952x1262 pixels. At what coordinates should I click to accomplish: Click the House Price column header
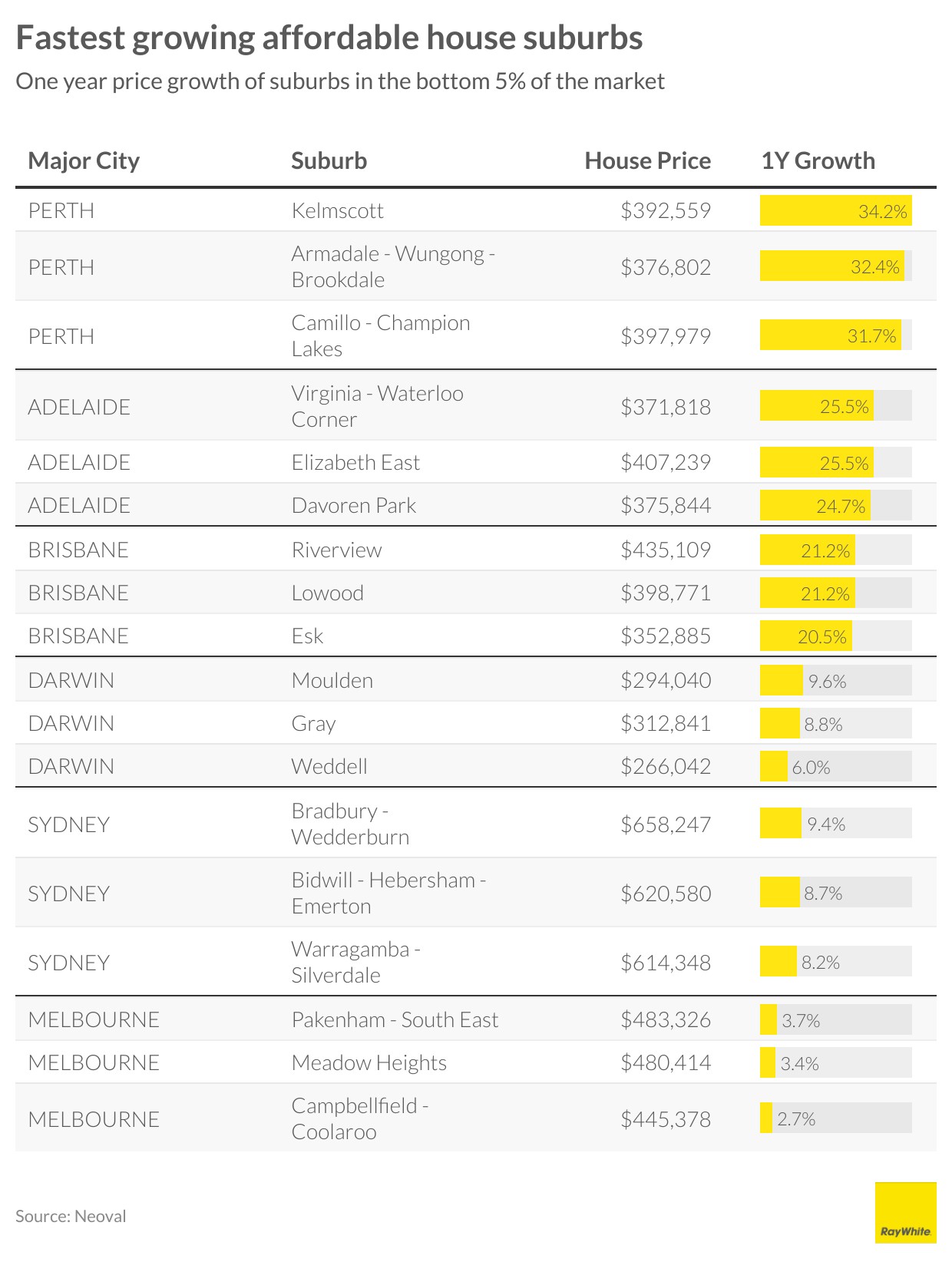[647, 160]
